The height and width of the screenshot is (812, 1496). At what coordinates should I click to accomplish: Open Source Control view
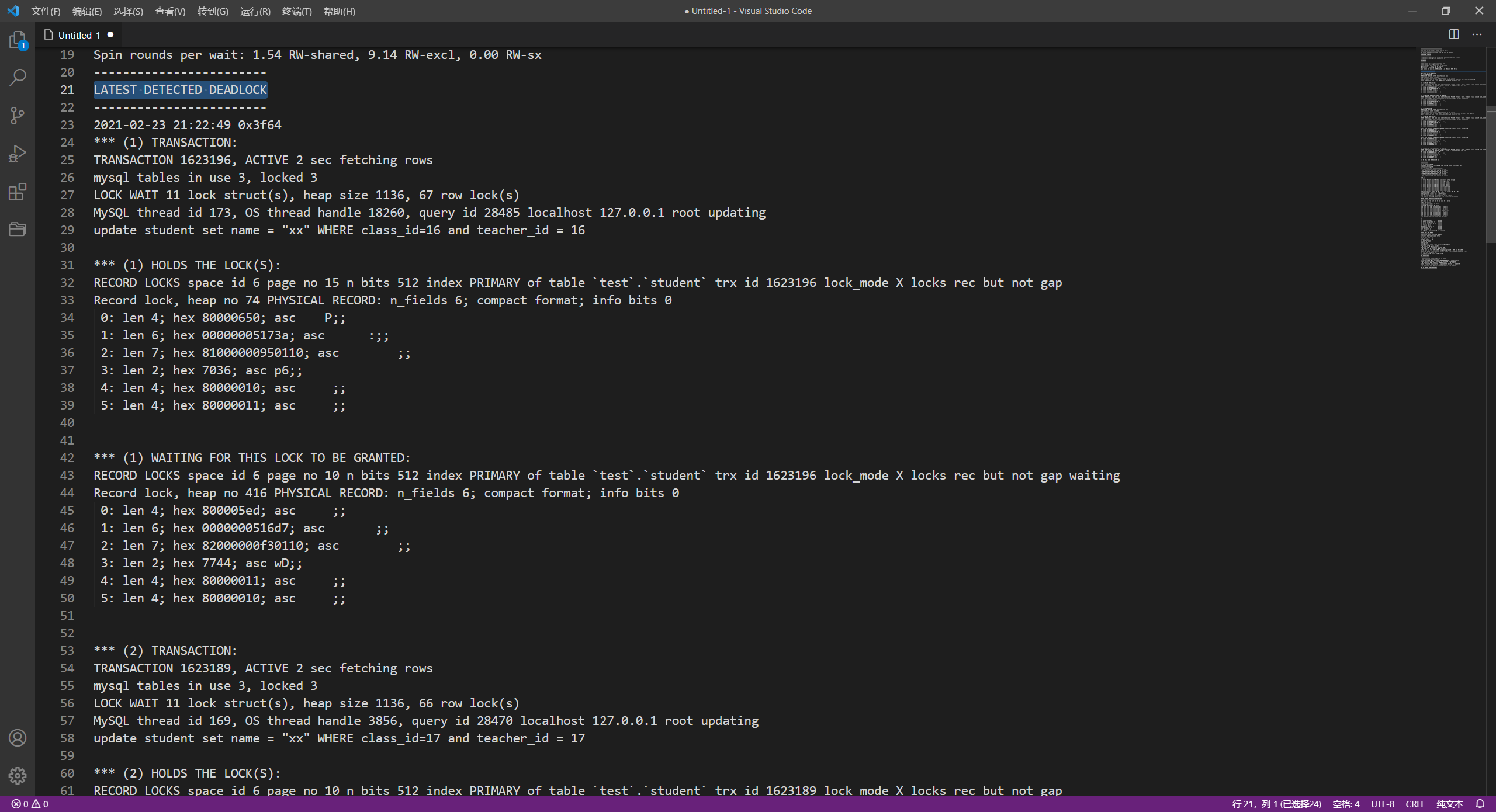click(18, 116)
